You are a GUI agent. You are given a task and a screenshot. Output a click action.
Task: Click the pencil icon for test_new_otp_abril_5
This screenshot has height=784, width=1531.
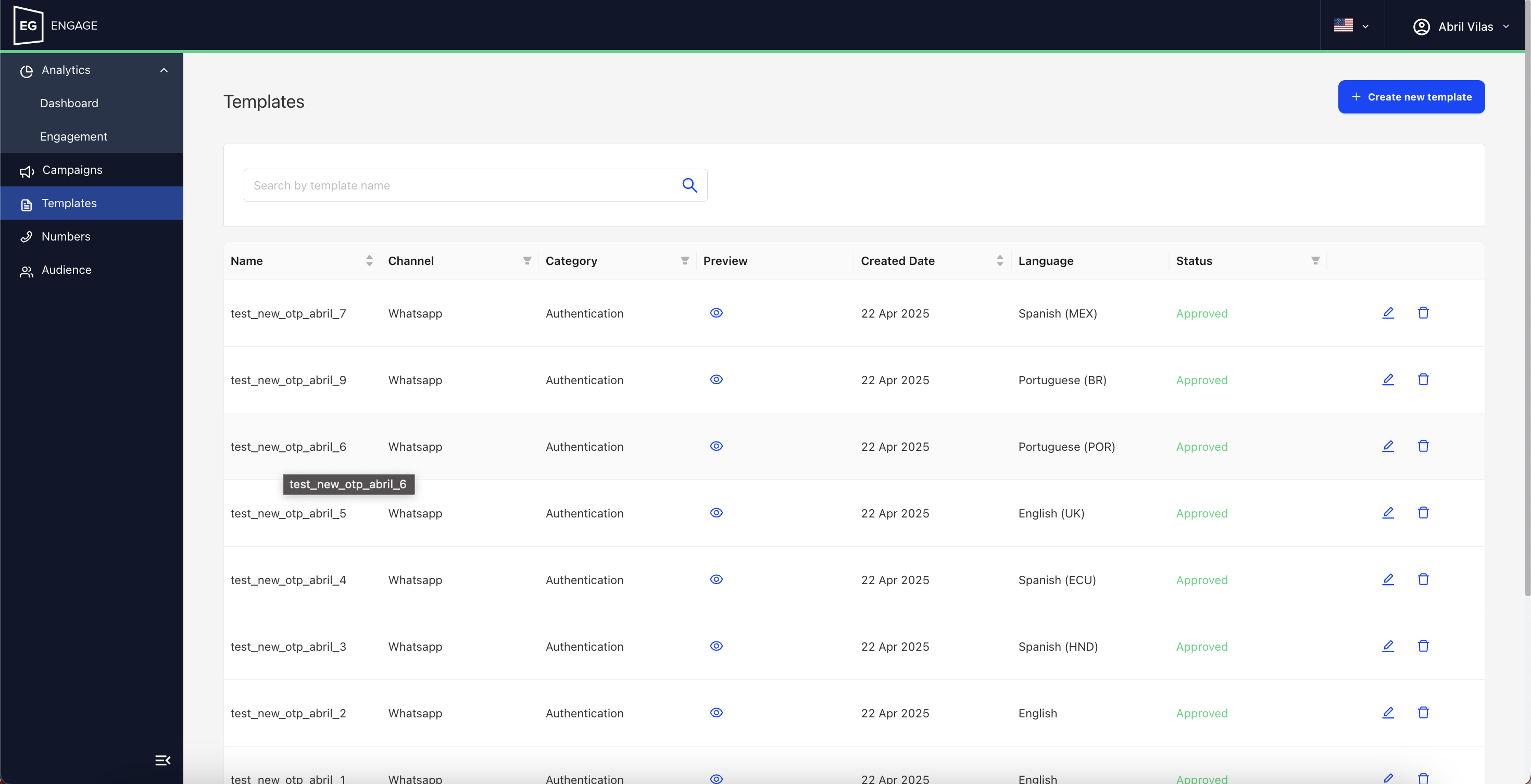point(1388,513)
